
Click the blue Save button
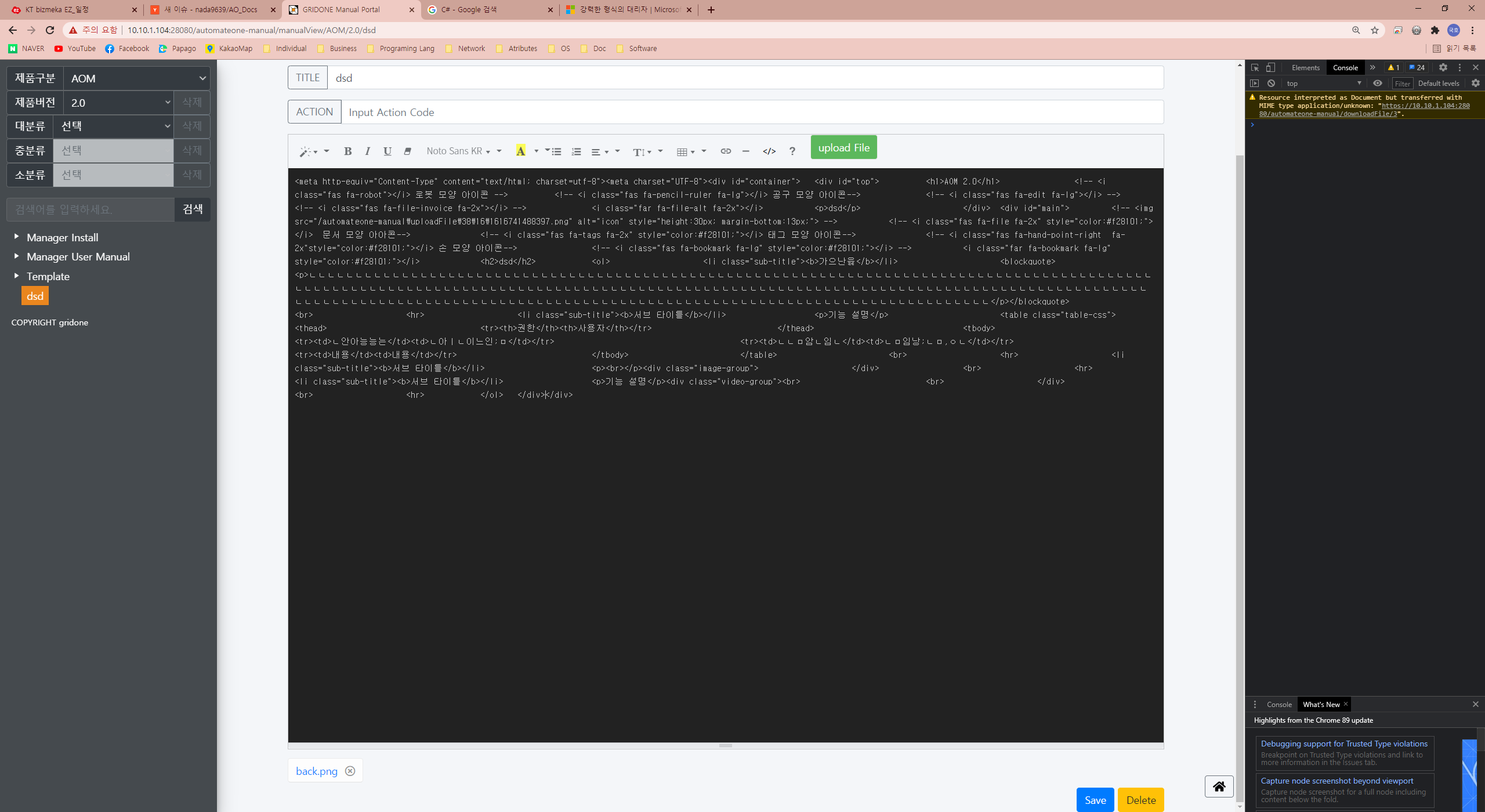click(x=1095, y=800)
